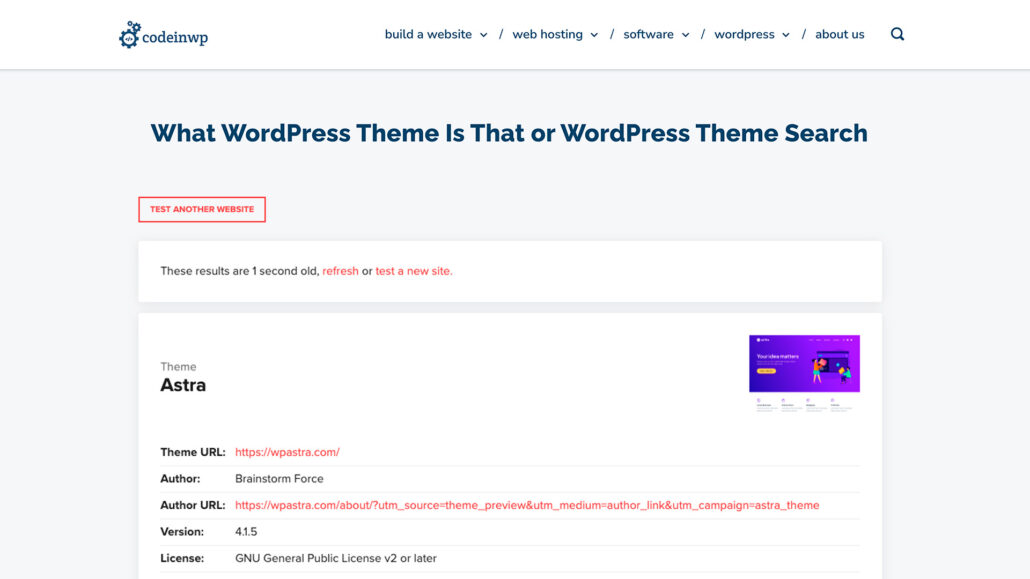Click the Brainstorm Force author name
Screen dimensions: 1030x579
click(x=278, y=478)
